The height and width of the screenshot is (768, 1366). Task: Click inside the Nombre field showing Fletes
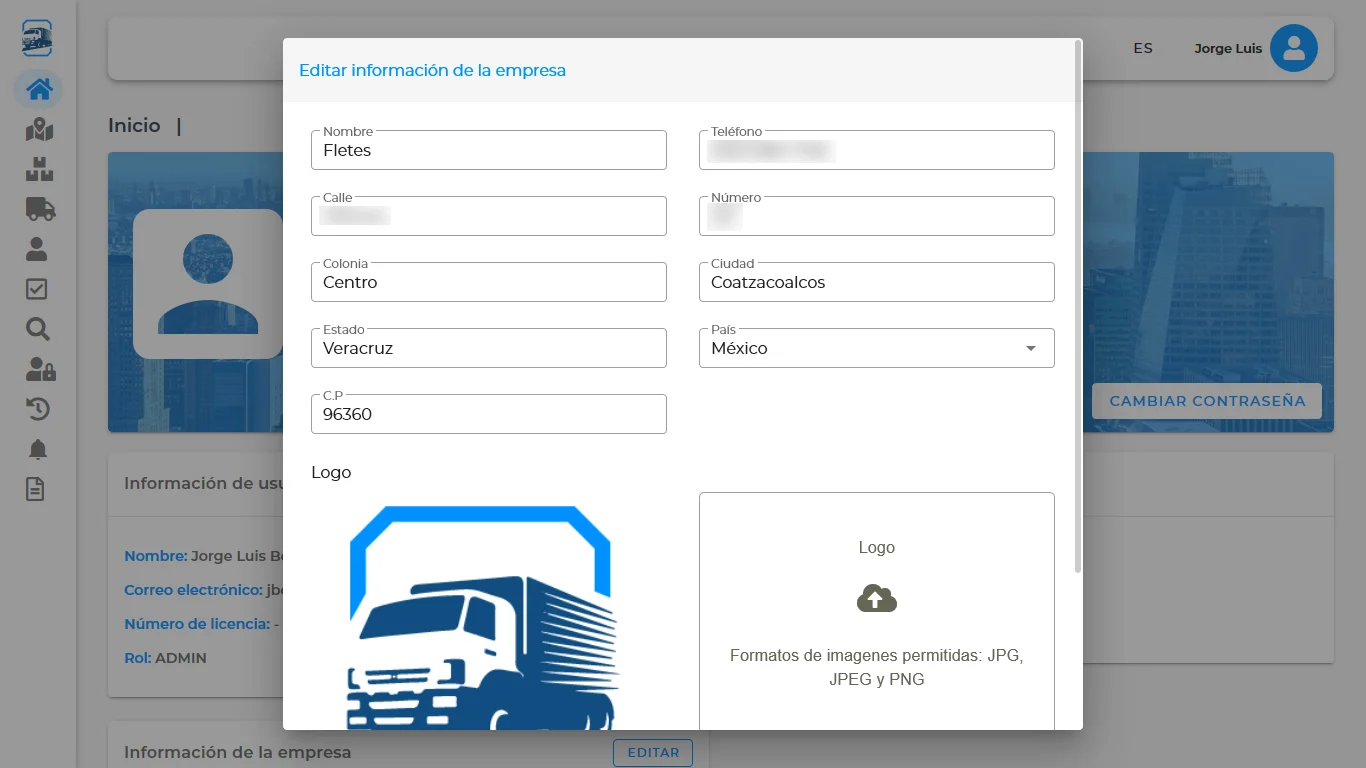click(488, 150)
